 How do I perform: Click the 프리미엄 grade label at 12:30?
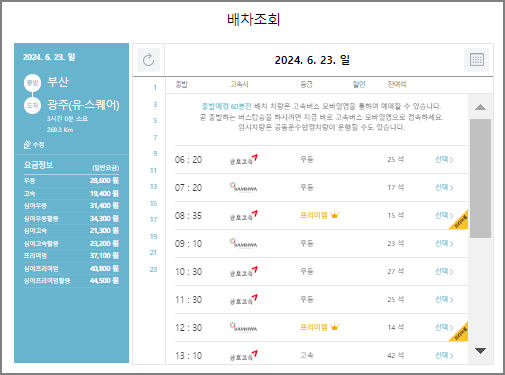tap(314, 327)
